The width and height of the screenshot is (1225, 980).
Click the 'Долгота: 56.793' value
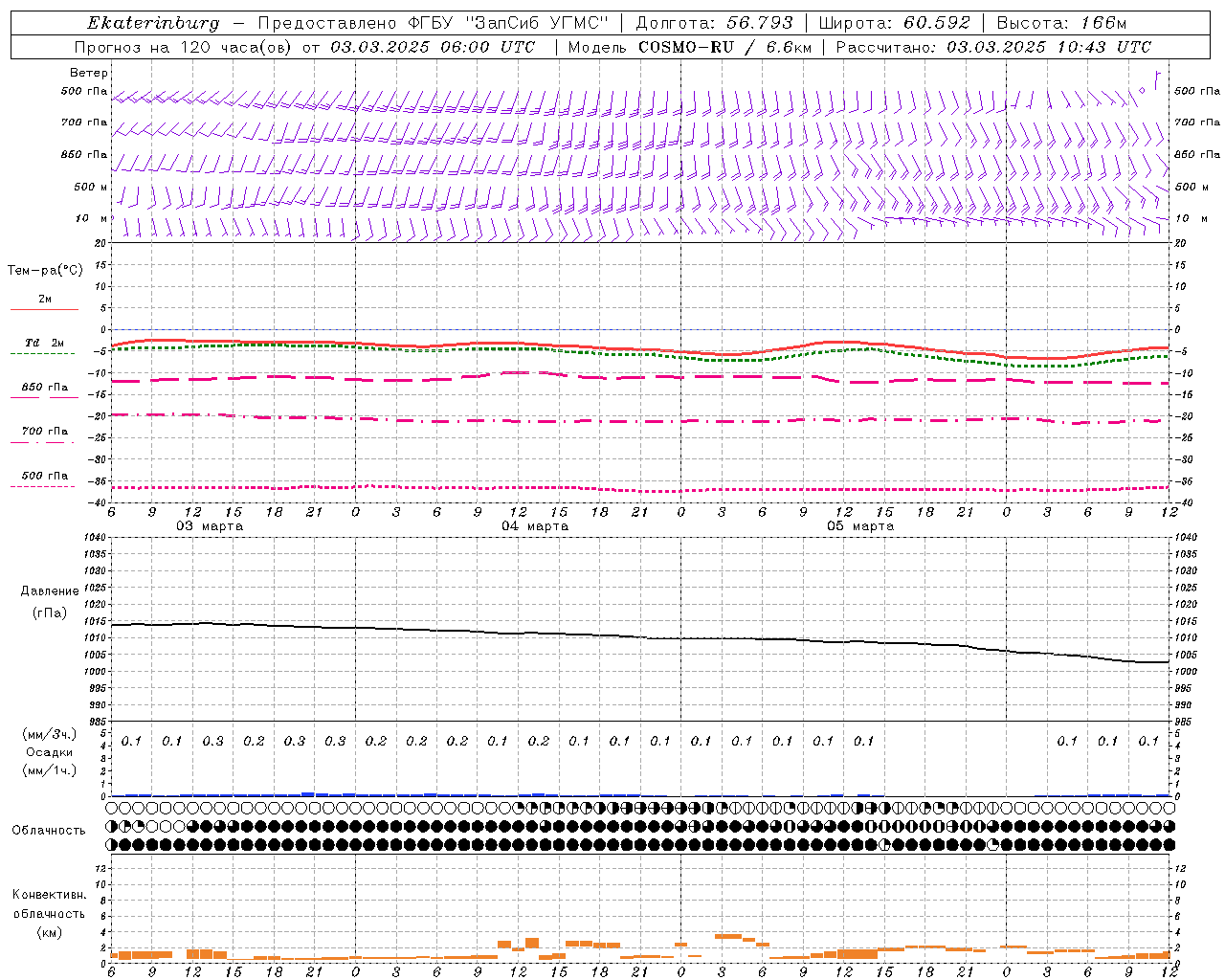[x=714, y=23]
